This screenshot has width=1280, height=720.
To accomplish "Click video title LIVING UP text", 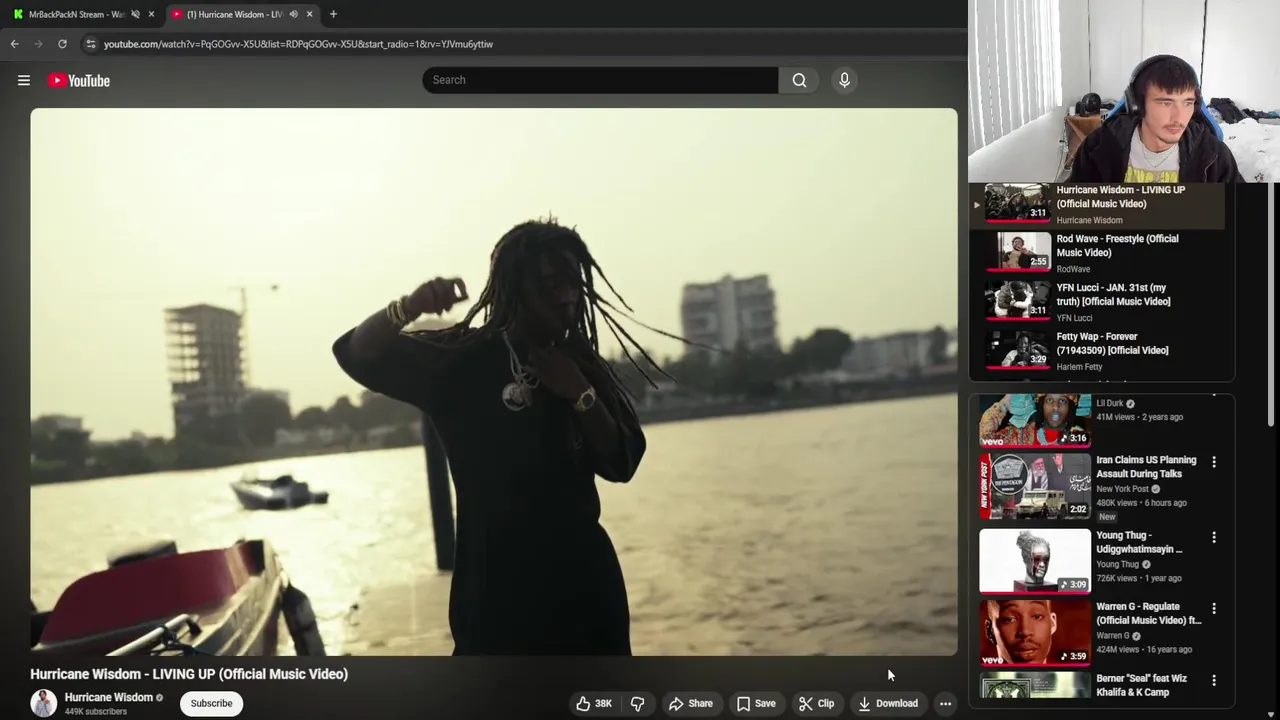I will (189, 674).
